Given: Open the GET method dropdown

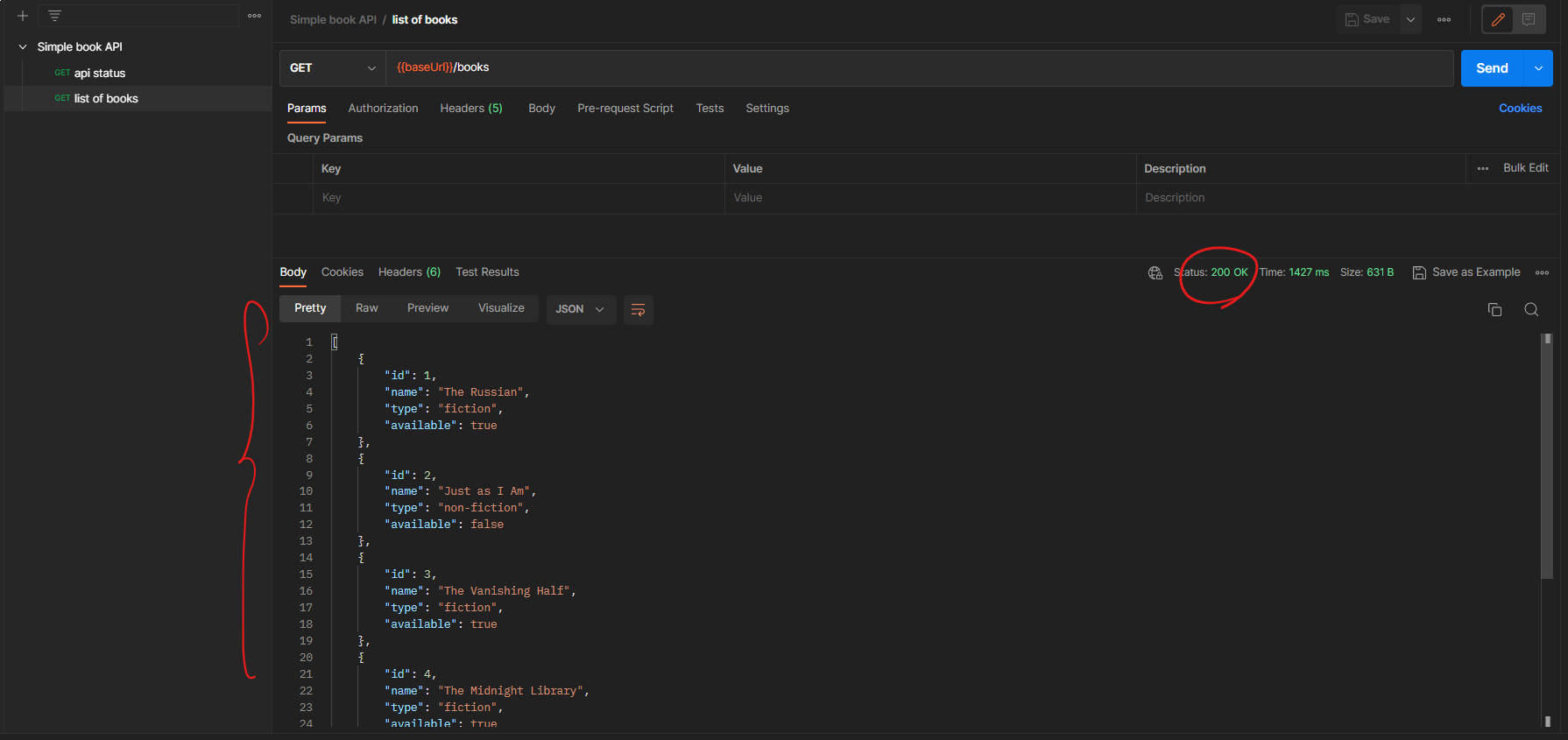Looking at the screenshot, I should click(x=333, y=68).
